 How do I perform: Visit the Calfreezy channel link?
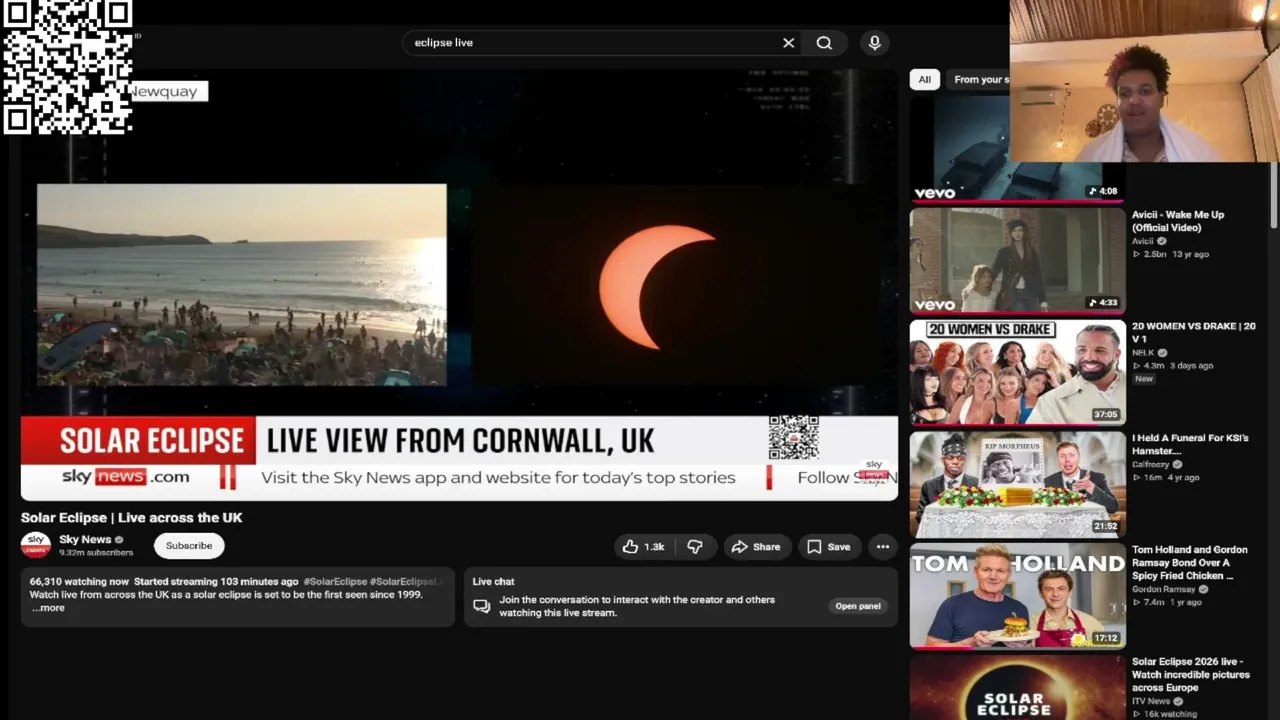pos(1150,465)
